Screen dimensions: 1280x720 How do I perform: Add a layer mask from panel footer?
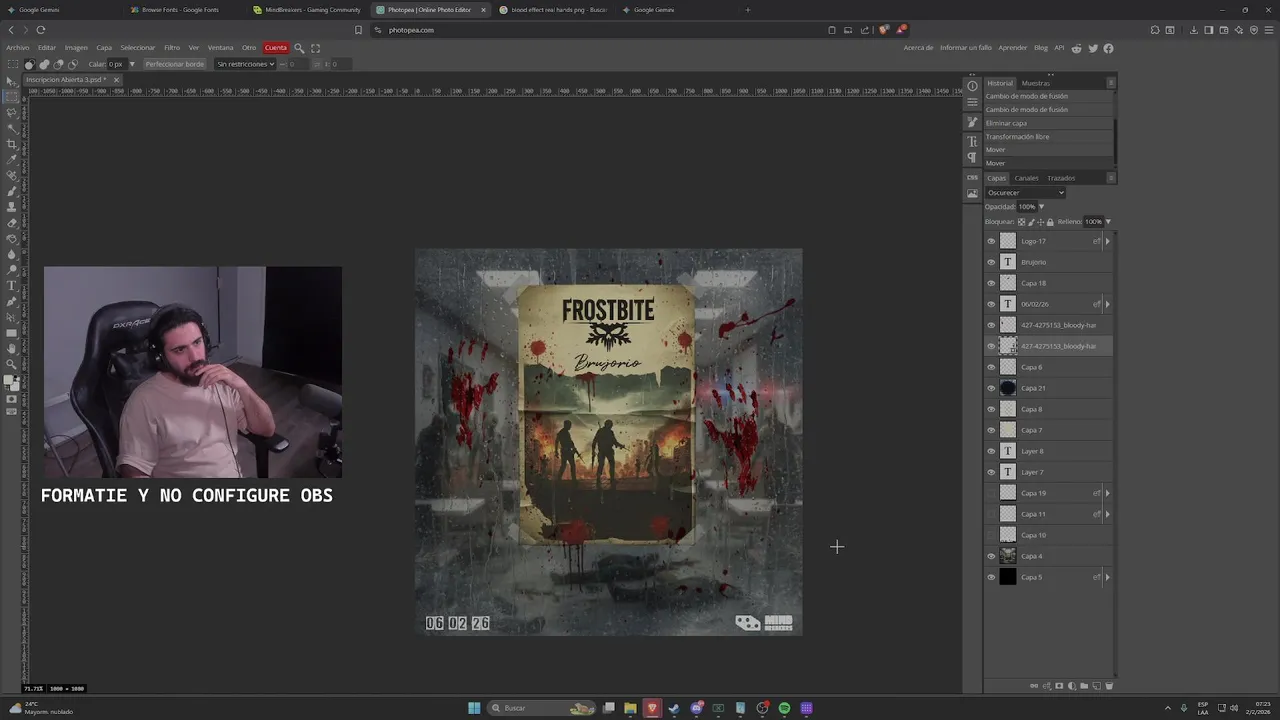coord(1059,686)
